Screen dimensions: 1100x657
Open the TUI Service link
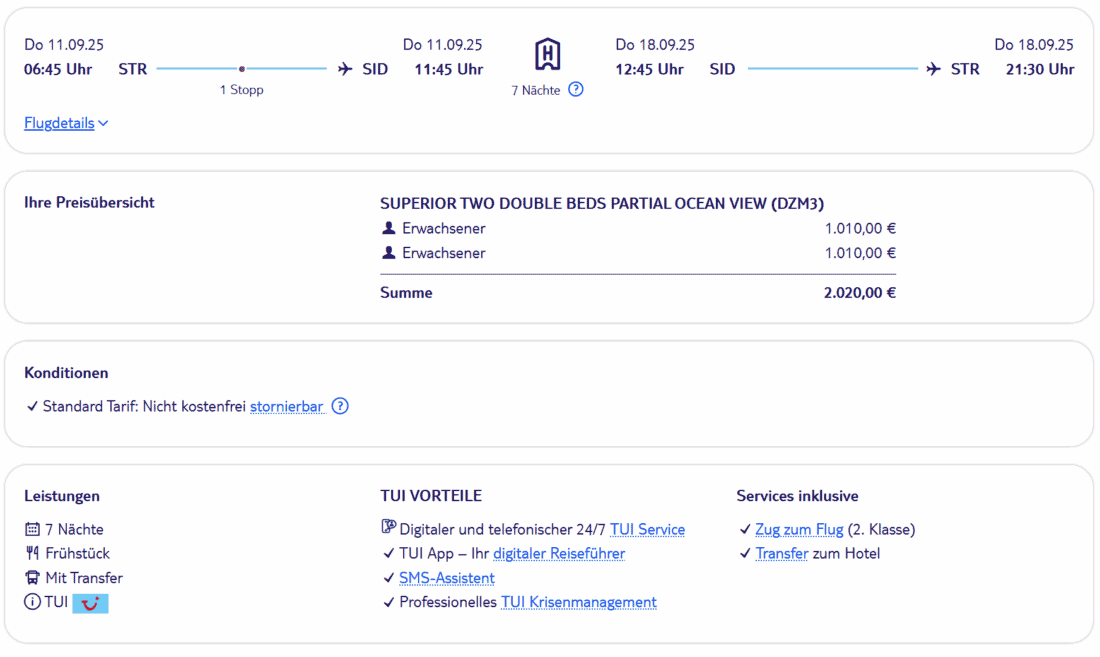tap(647, 530)
